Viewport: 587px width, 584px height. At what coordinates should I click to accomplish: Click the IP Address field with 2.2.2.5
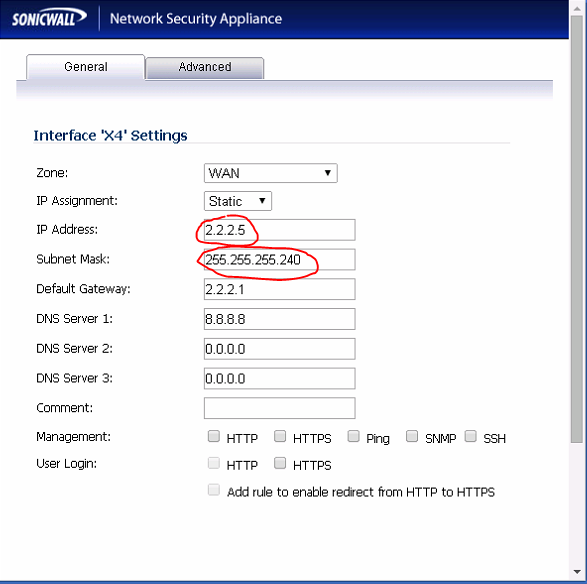(280, 230)
